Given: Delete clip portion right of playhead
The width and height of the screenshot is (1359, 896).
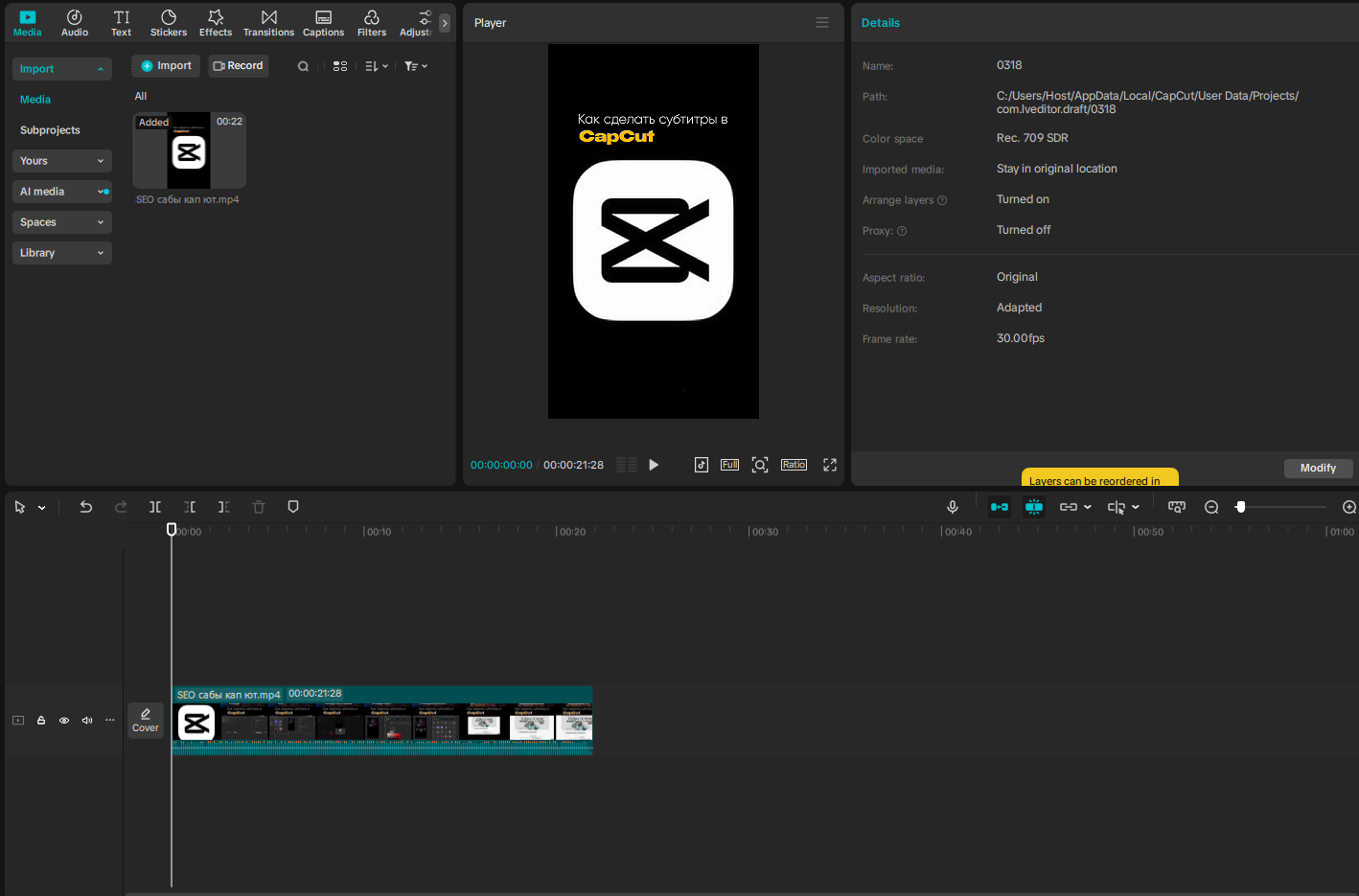Looking at the screenshot, I should (224, 507).
